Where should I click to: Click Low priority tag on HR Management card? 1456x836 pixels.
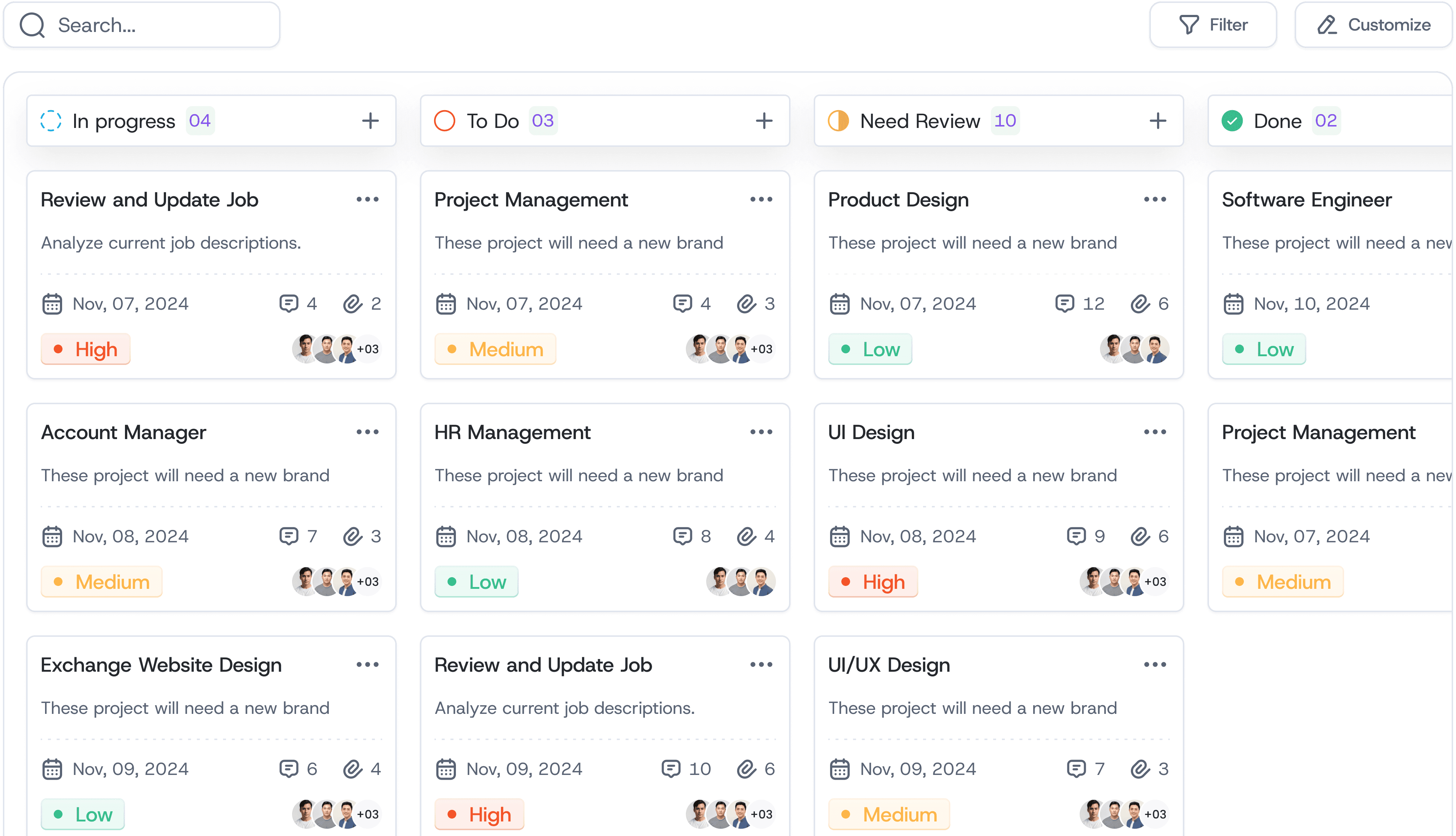pos(476,582)
